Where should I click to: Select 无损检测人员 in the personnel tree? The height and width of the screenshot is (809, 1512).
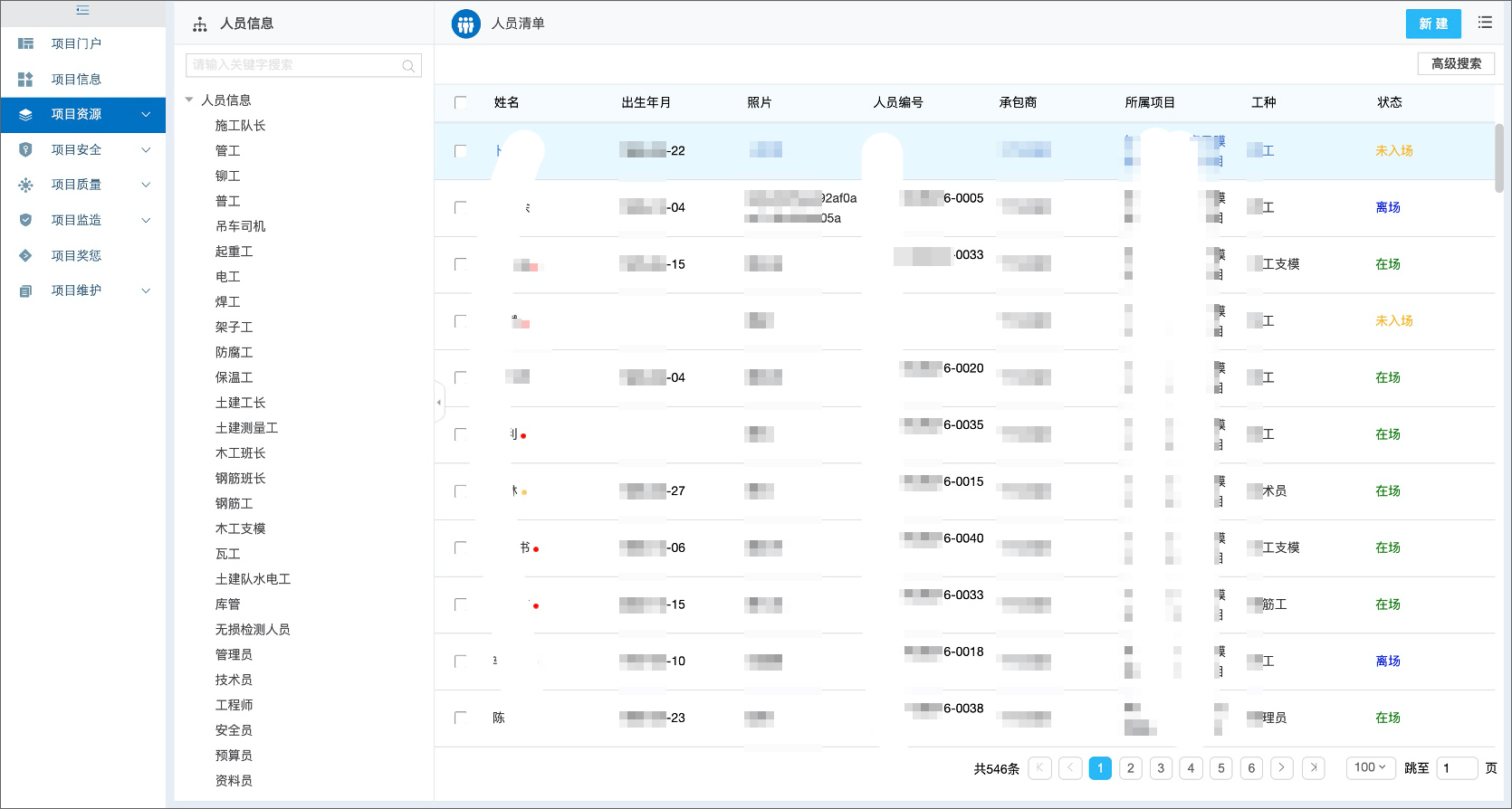point(253,630)
